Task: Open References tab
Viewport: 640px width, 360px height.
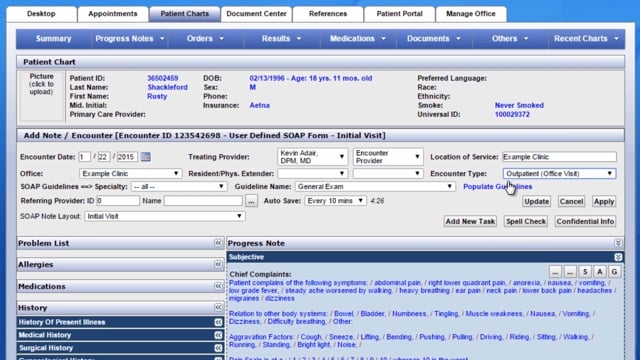Action: (328, 14)
